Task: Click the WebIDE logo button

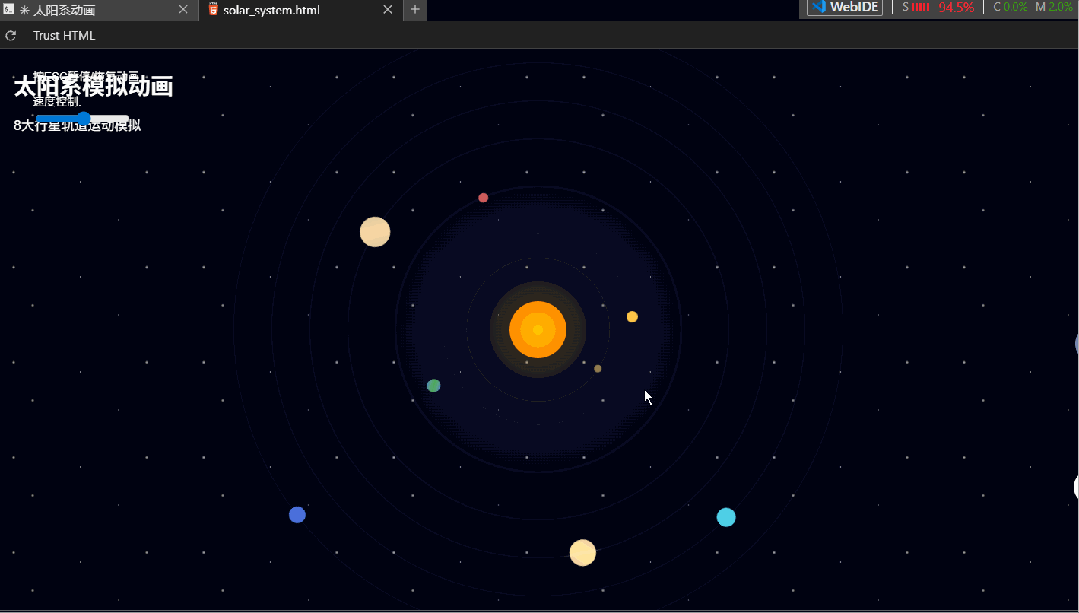Action: coord(846,7)
